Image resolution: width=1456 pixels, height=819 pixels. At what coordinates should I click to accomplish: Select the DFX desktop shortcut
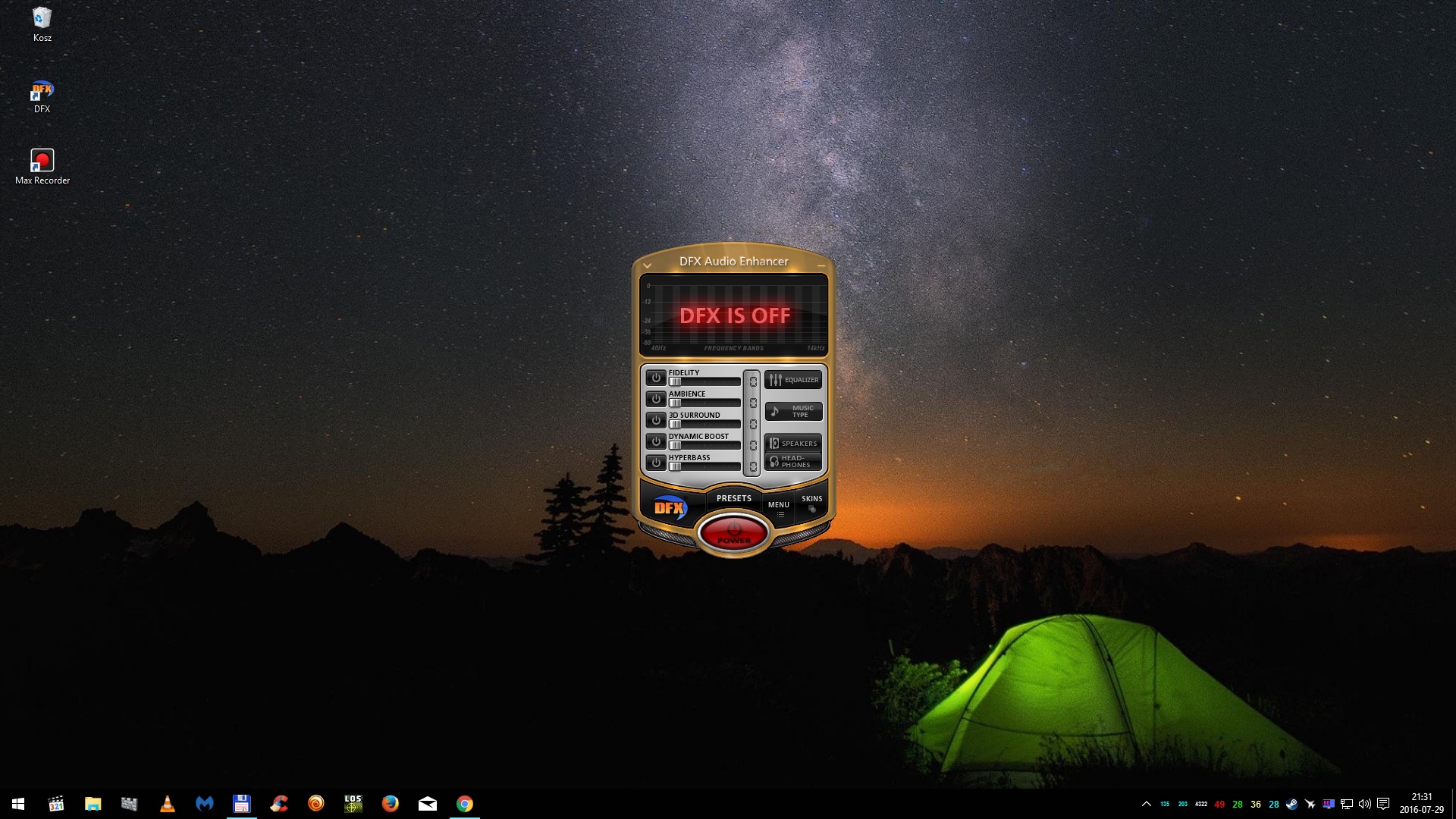coord(42,96)
